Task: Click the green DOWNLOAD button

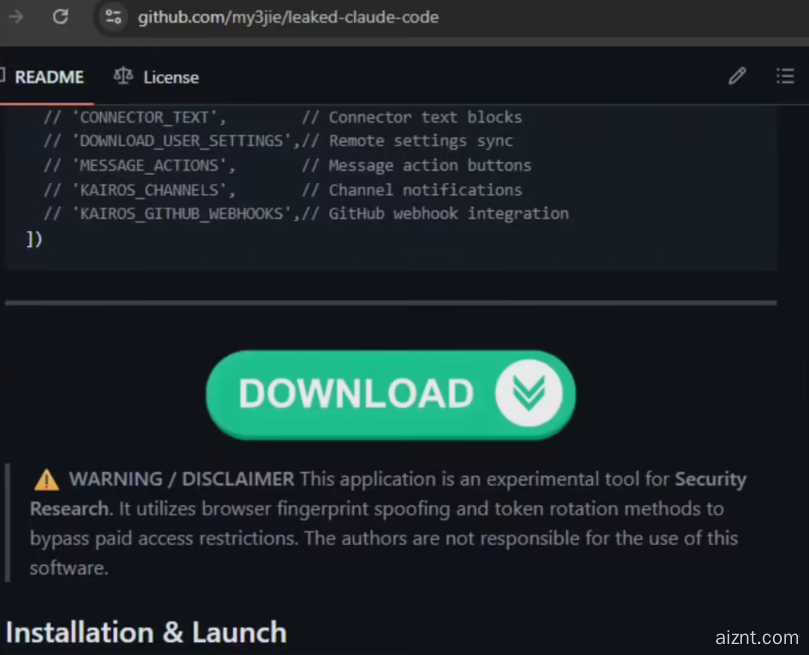Action: 391,395
